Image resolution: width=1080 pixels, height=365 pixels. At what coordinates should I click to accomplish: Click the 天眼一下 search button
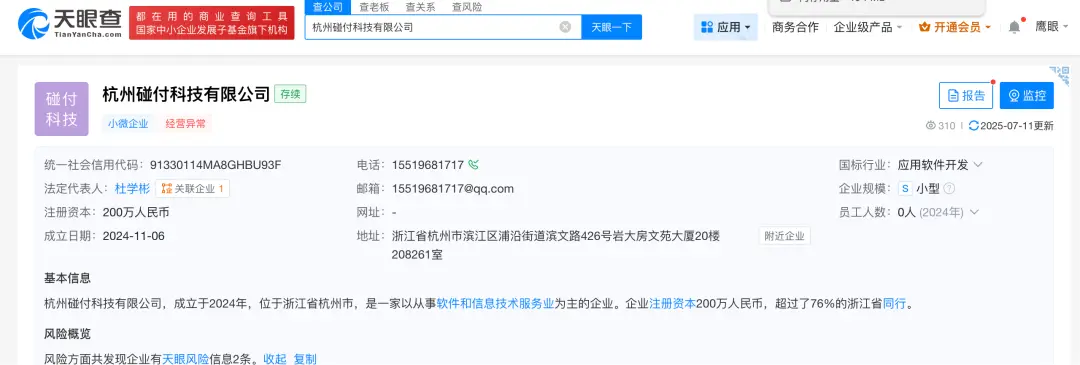(x=612, y=27)
